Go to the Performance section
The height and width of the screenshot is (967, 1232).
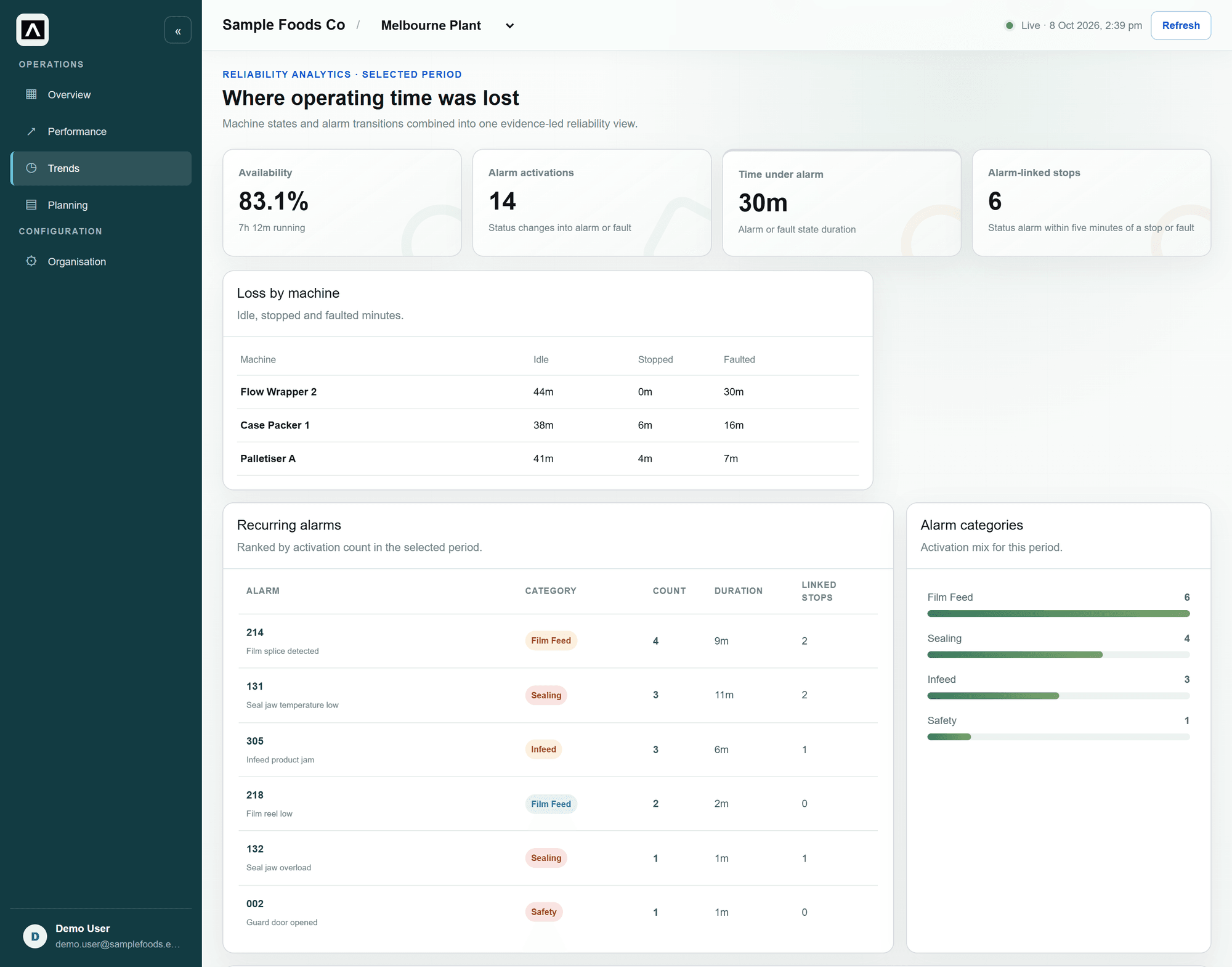tap(101, 131)
